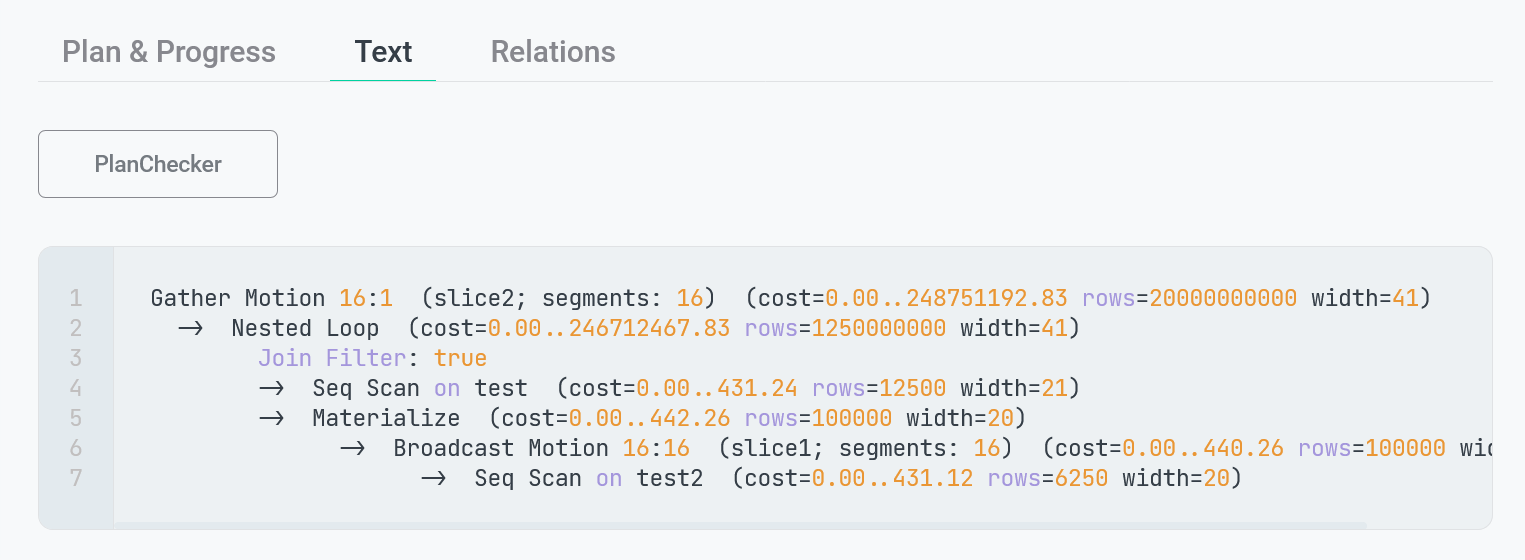The width and height of the screenshot is (1525, 560).
Task: Click line number 3 in the gutter
Action: (x=76, y=358)
